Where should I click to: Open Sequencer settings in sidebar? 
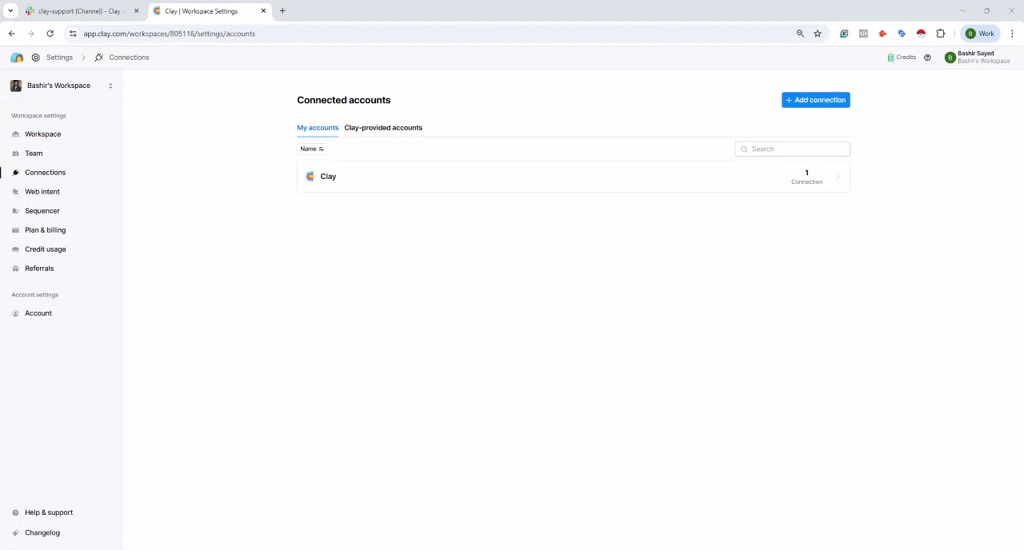tap(42, 211)
